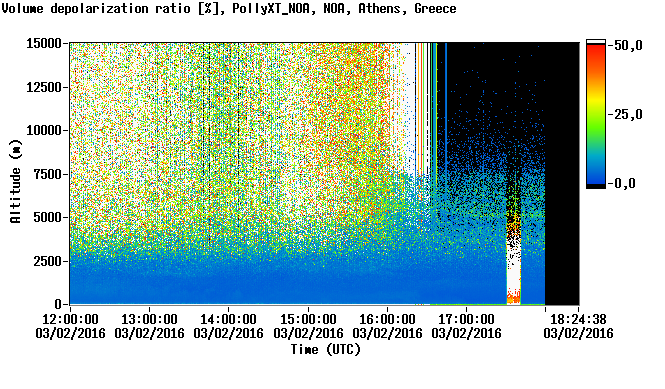665x389 pixels.
Task: Click the 13:00:00 time axis label
Action: [149, 319]
